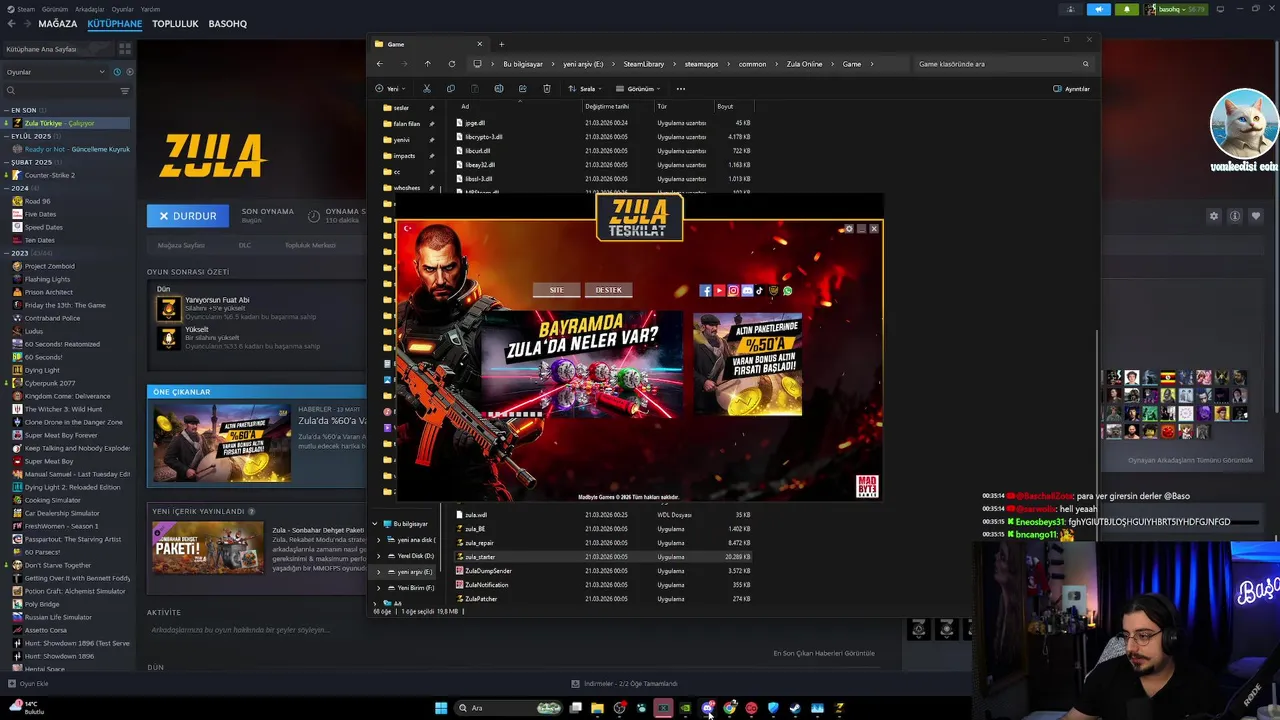The width and height of the screenshot is (1280, 720).
Task: Collapse 2024 section in Steam library
Action: [x=7, y=188]
